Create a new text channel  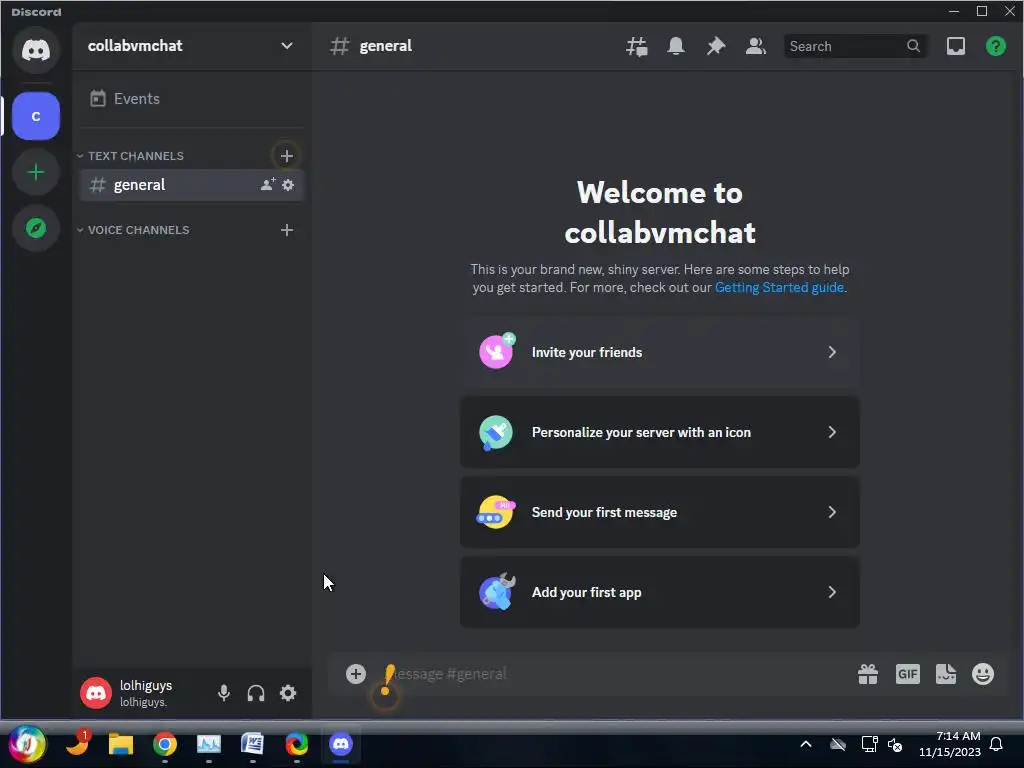[286, 155]
